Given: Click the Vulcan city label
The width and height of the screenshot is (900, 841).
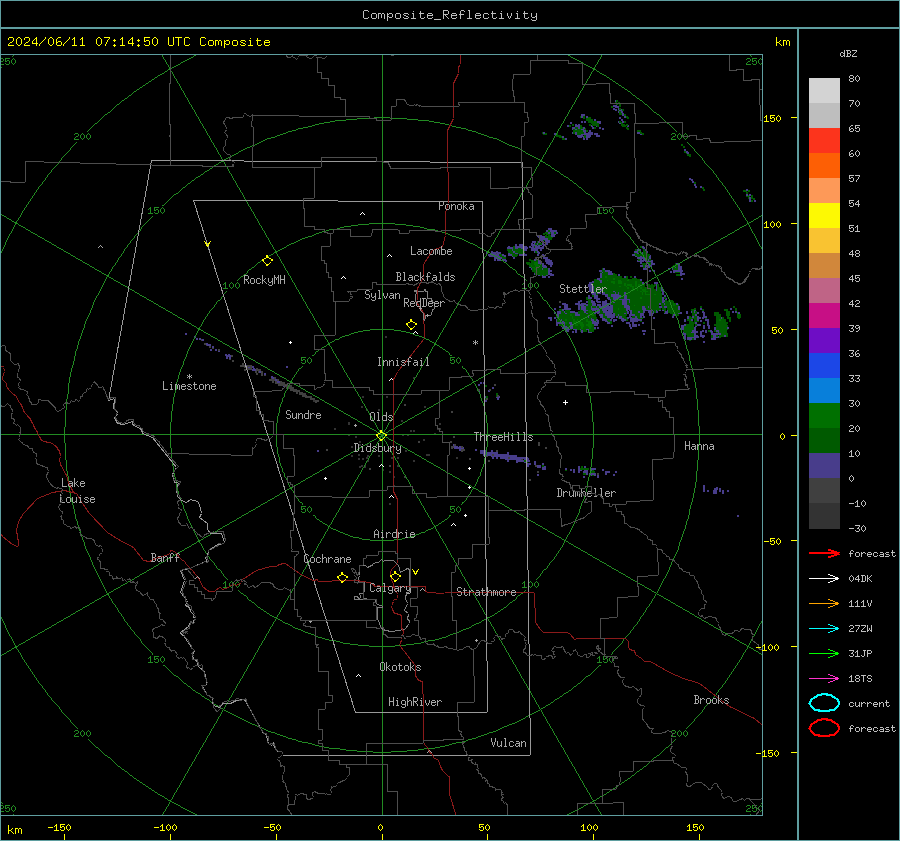Looking at the screenshot, I should (508, 743).
